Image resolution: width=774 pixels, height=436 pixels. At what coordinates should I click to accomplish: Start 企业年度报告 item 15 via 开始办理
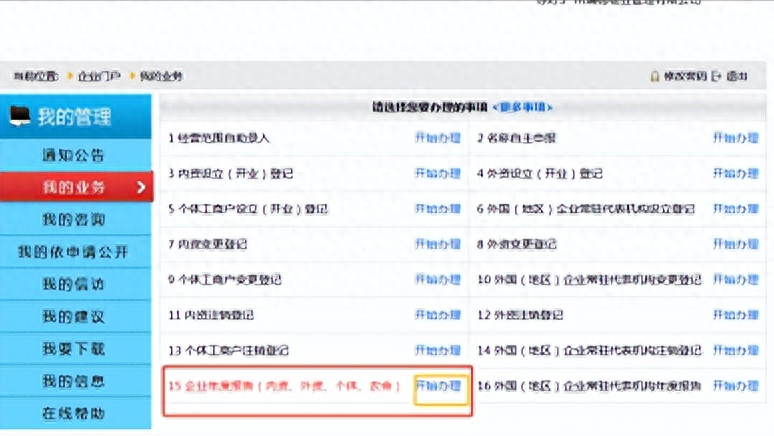(438, 386)
